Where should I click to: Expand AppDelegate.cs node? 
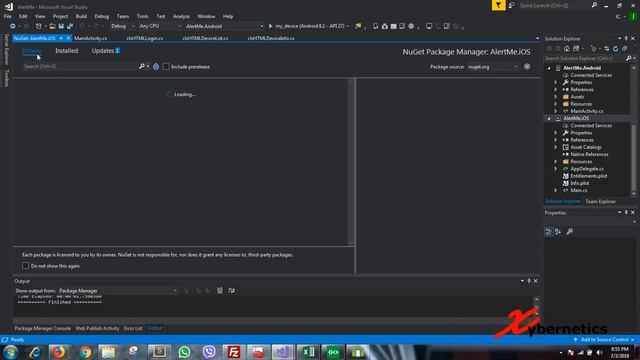pyautogui.click(x=556, y=169)
